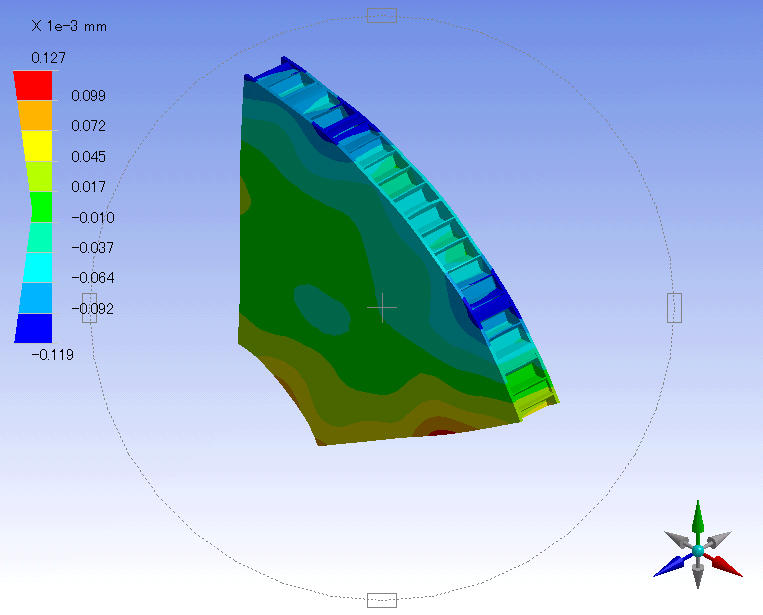
Task: Click the downward gray arrow of triad
Action: pyautogui.click(x=698, y=573)
